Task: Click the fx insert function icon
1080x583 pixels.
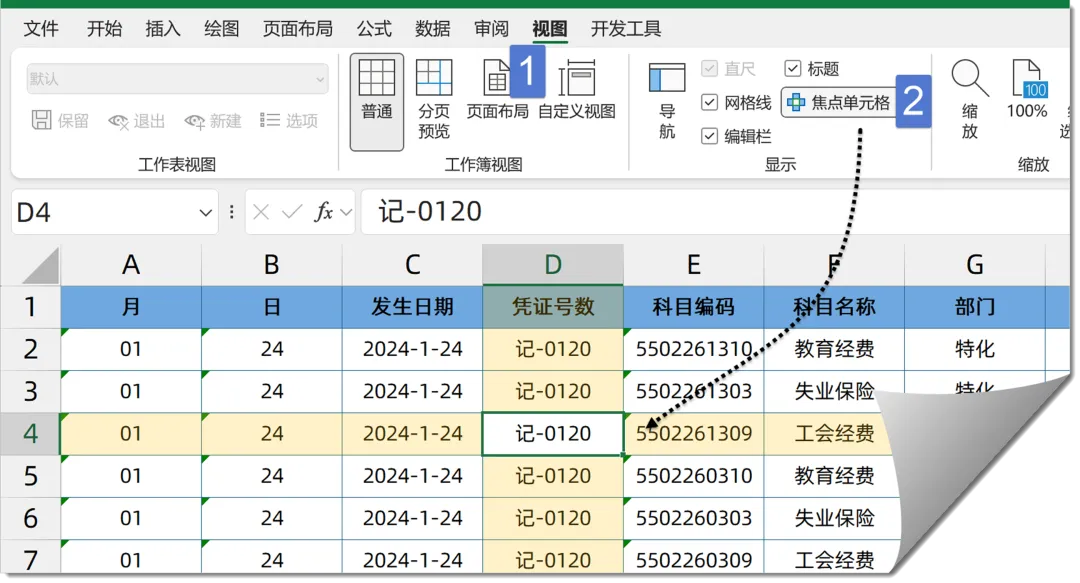Action: tap(323, 212)
